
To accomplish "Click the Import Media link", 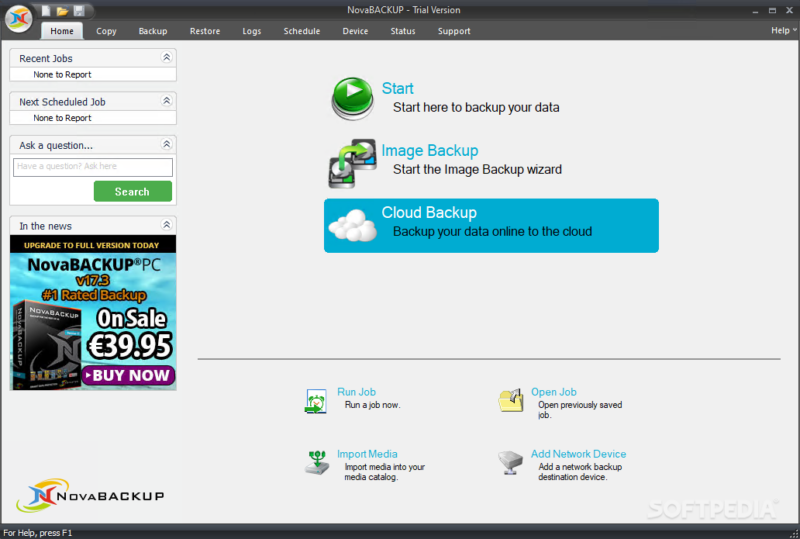I will (367, 454).
